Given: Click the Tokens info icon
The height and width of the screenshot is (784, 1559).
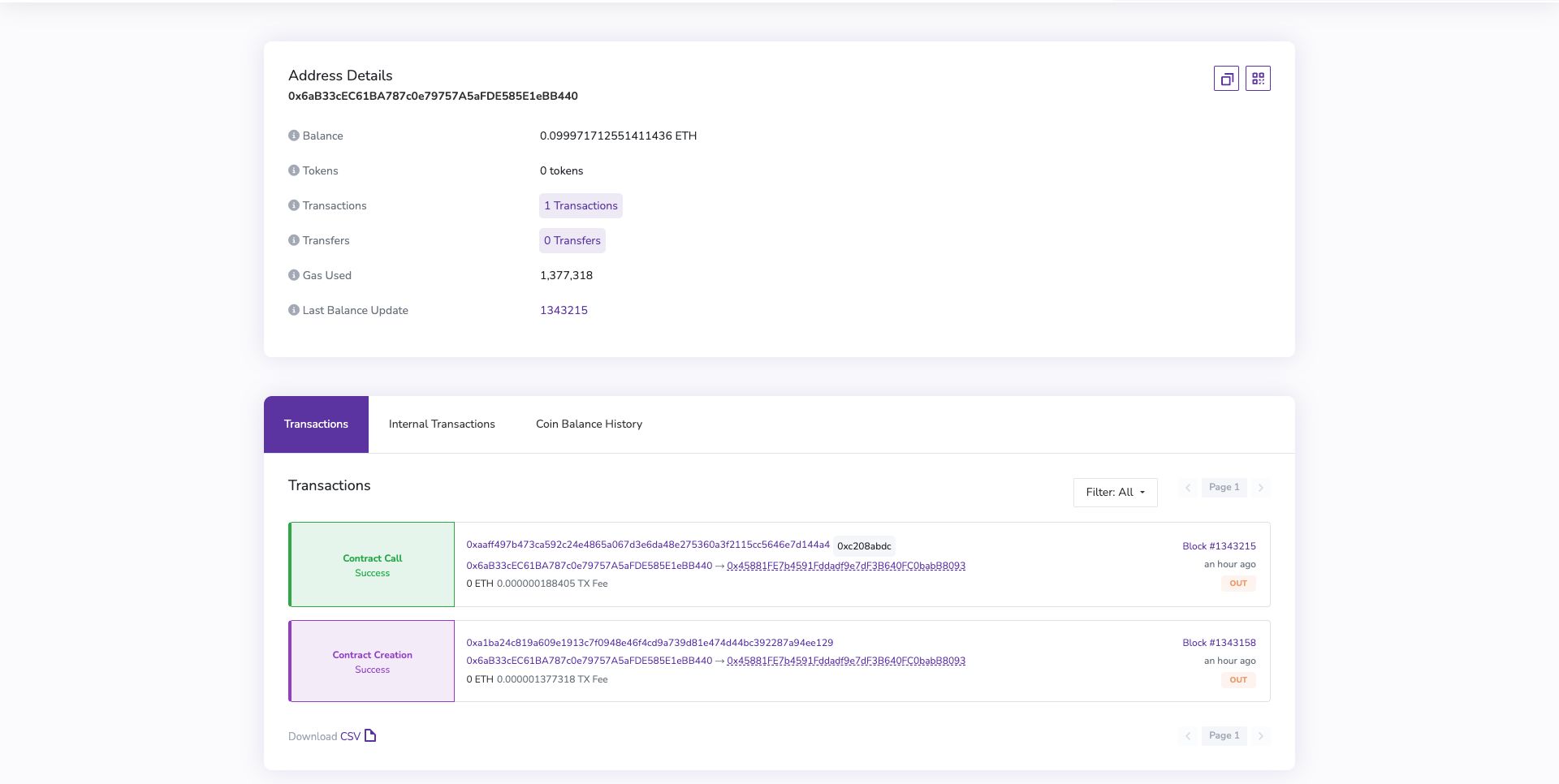Looking at the screenshot, I should click(x=294, y=170).
